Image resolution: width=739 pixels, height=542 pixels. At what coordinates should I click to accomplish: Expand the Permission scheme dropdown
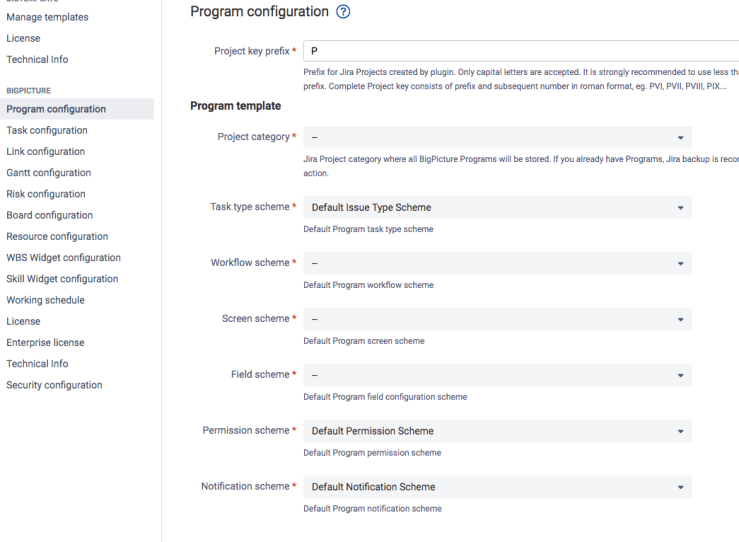[496, 431]
